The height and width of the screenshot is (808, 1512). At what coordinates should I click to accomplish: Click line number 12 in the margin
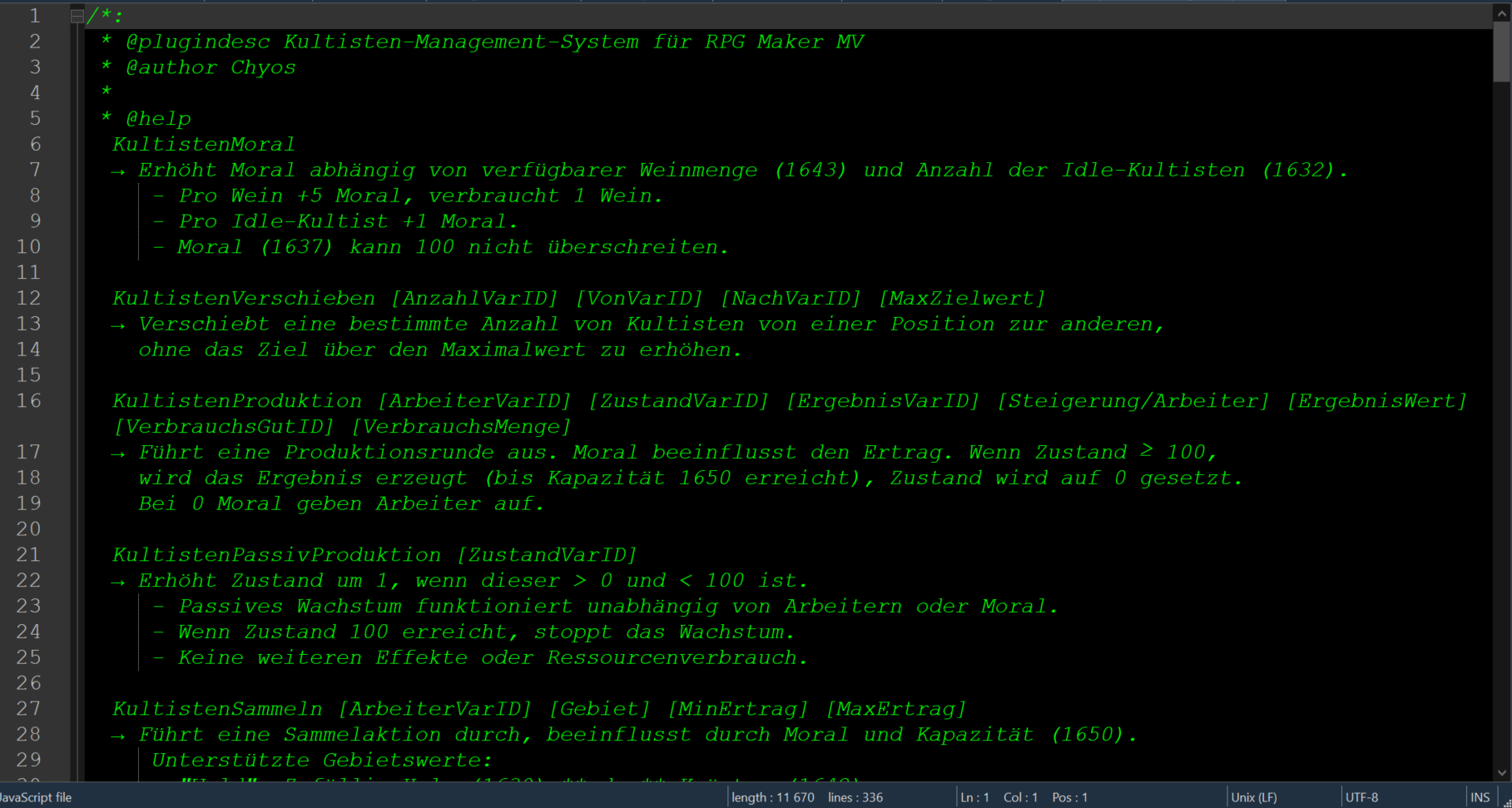(28, 298)
